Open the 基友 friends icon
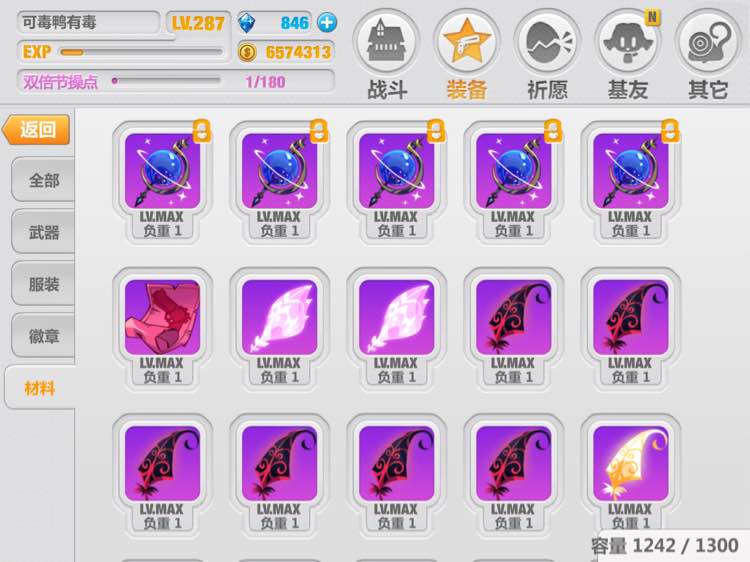This screenshot has width=750, height=562. pos(628,42)
